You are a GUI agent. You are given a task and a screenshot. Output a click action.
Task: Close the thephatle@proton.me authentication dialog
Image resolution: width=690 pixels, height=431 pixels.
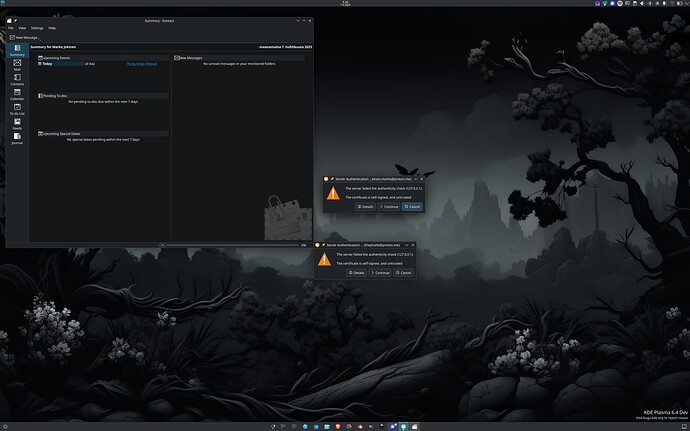[413, 245]
